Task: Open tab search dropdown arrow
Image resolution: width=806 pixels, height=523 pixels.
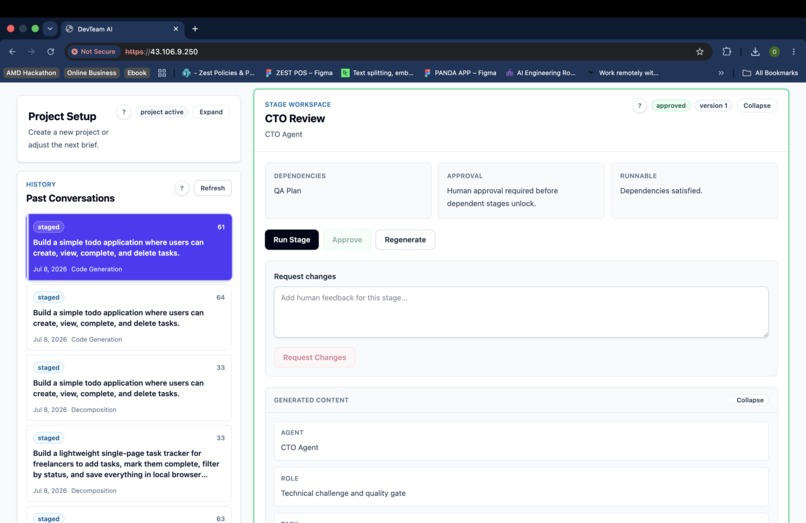Action: pyautogui.click(x=50, y=29)
